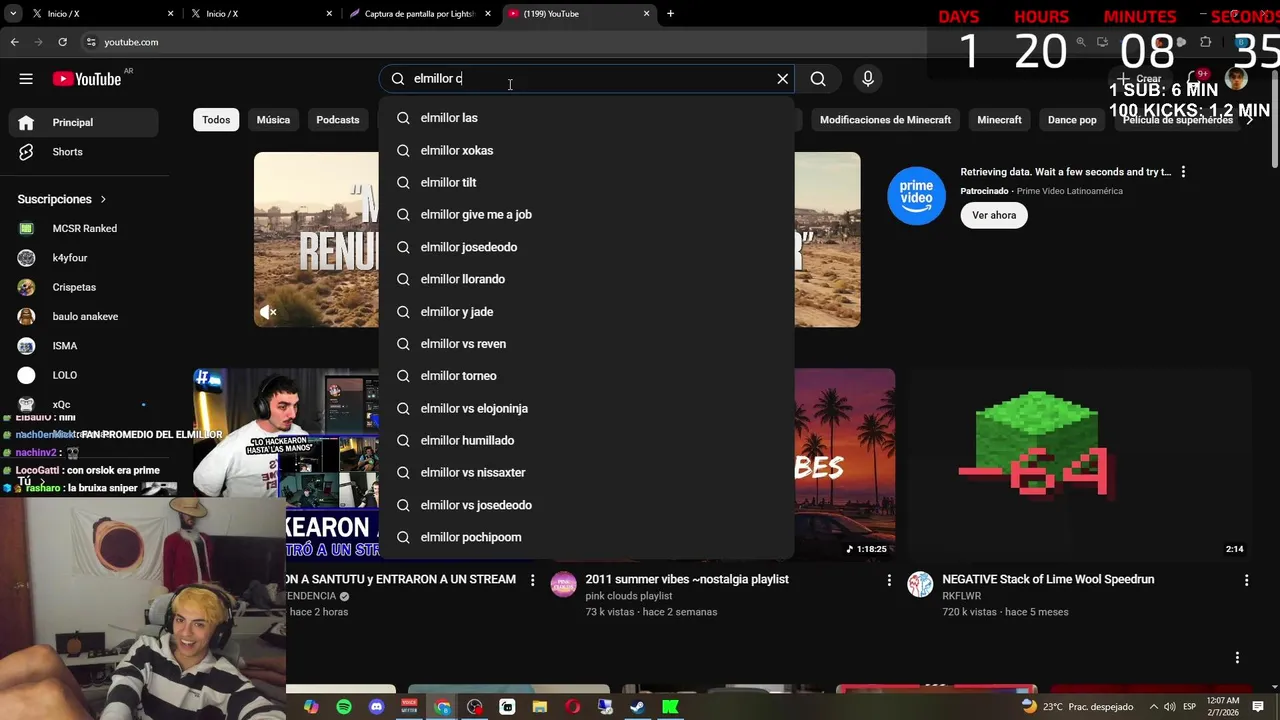This screenshot has height=720, width=1280.
Task: Open a new browser tab
Action: coord(670,14)
